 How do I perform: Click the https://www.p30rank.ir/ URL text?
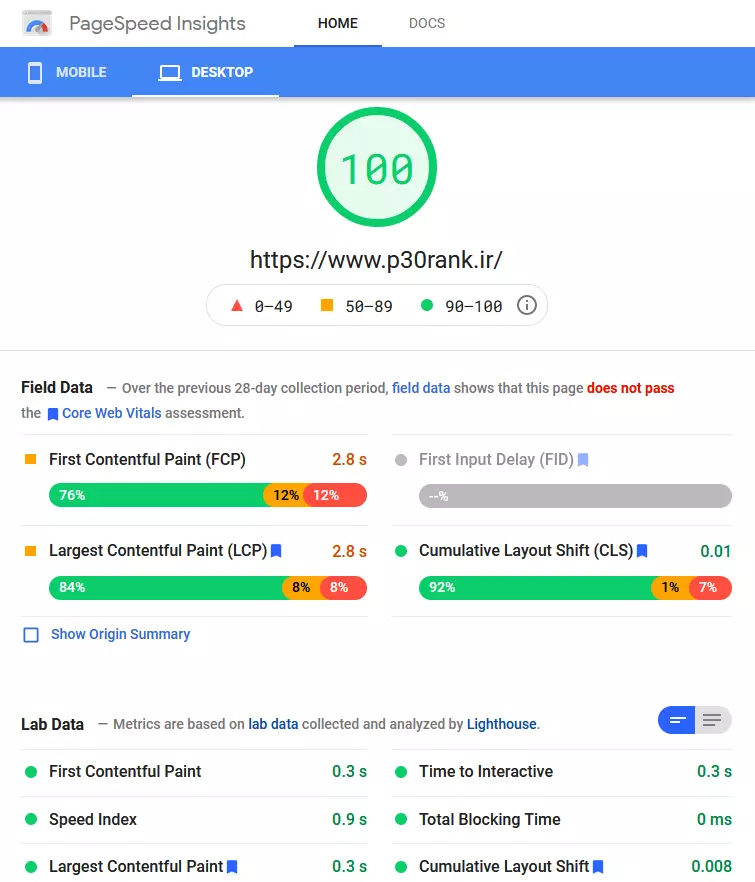pyautogui.click(x=376, y=260)
